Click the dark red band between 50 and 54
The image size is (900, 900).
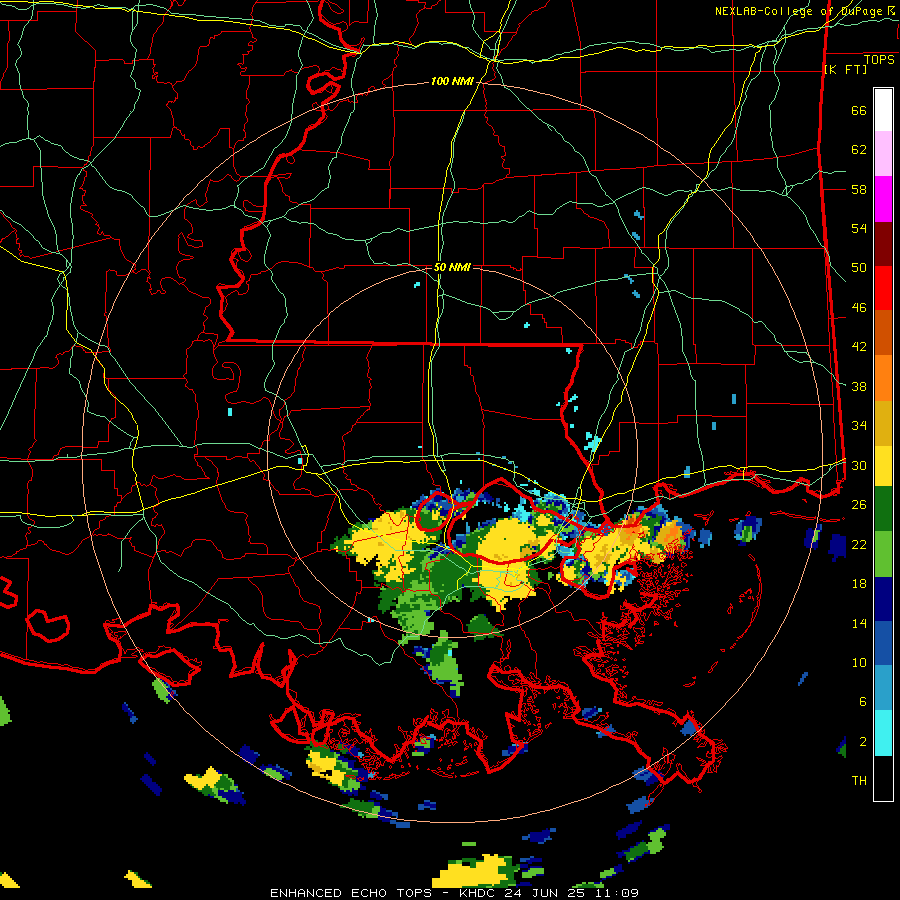point(883,243)
